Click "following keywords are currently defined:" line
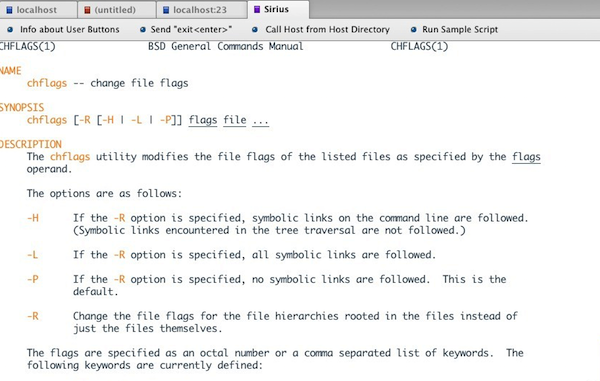 click(145, 365)
